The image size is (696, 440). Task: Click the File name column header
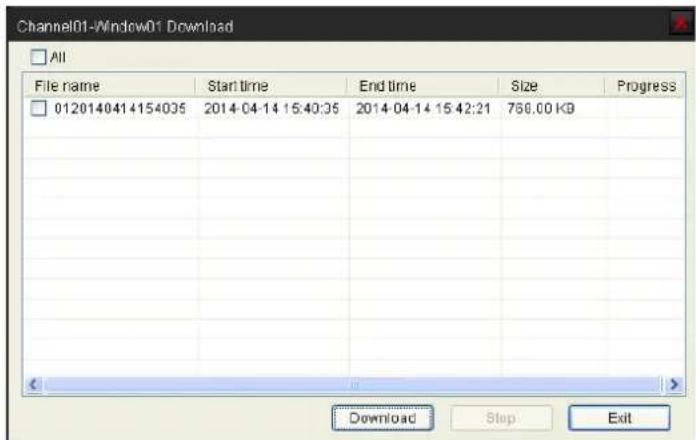(x=110, y=86)
